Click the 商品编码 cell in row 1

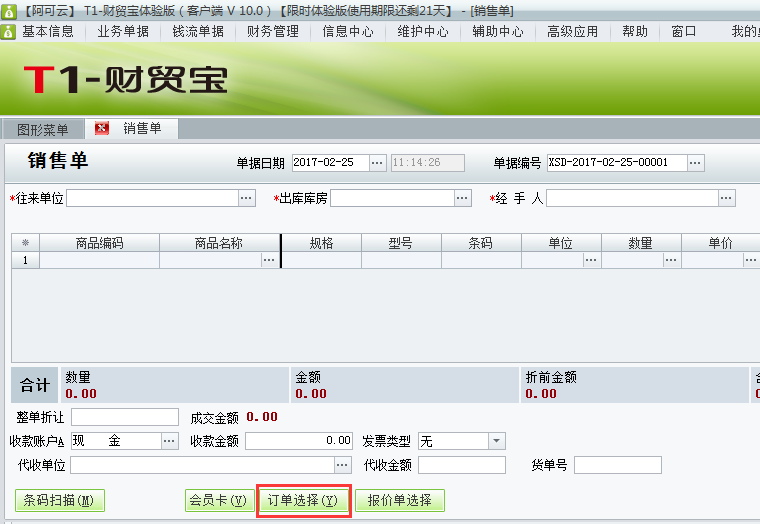(x=99, y=260)
